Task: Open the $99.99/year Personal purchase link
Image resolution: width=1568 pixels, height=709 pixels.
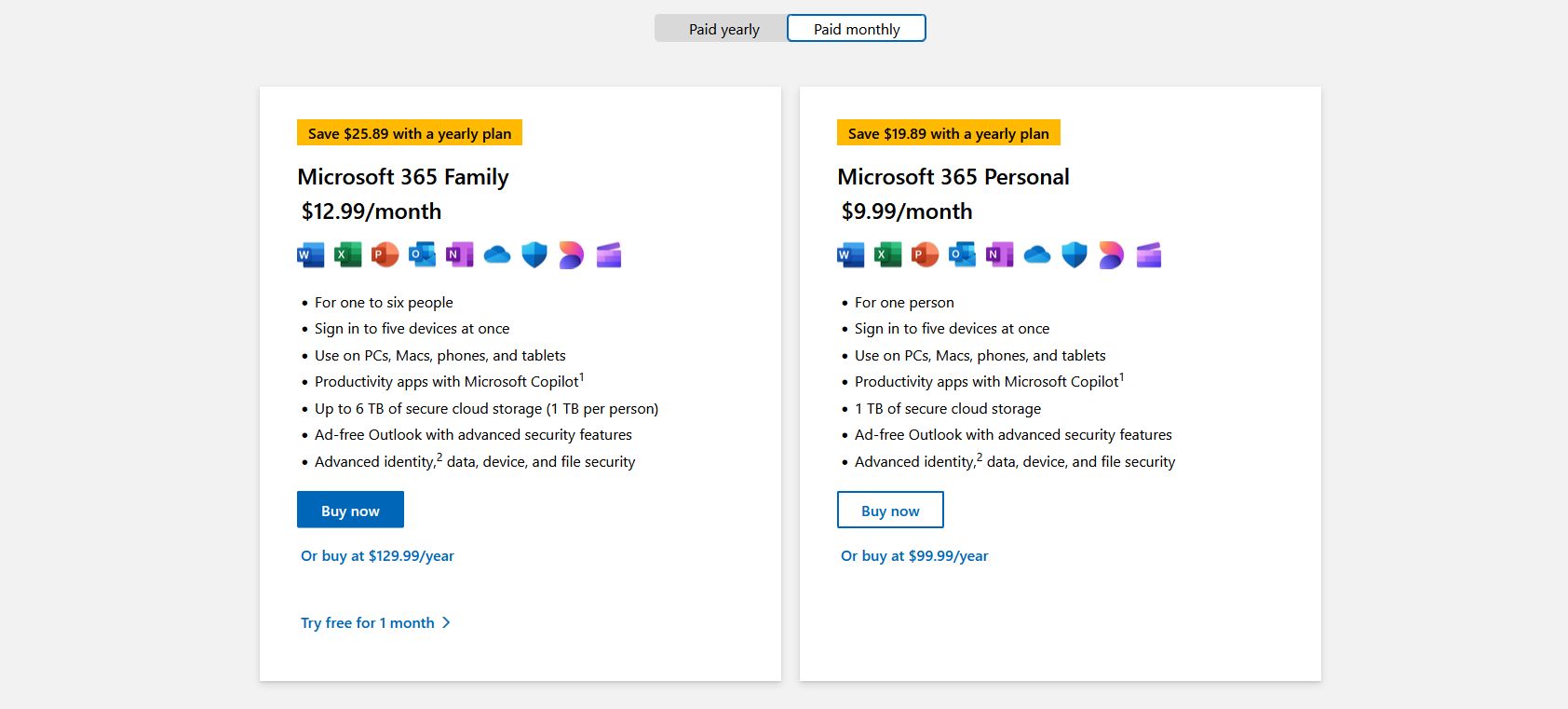Action: (x=914, y=556)
